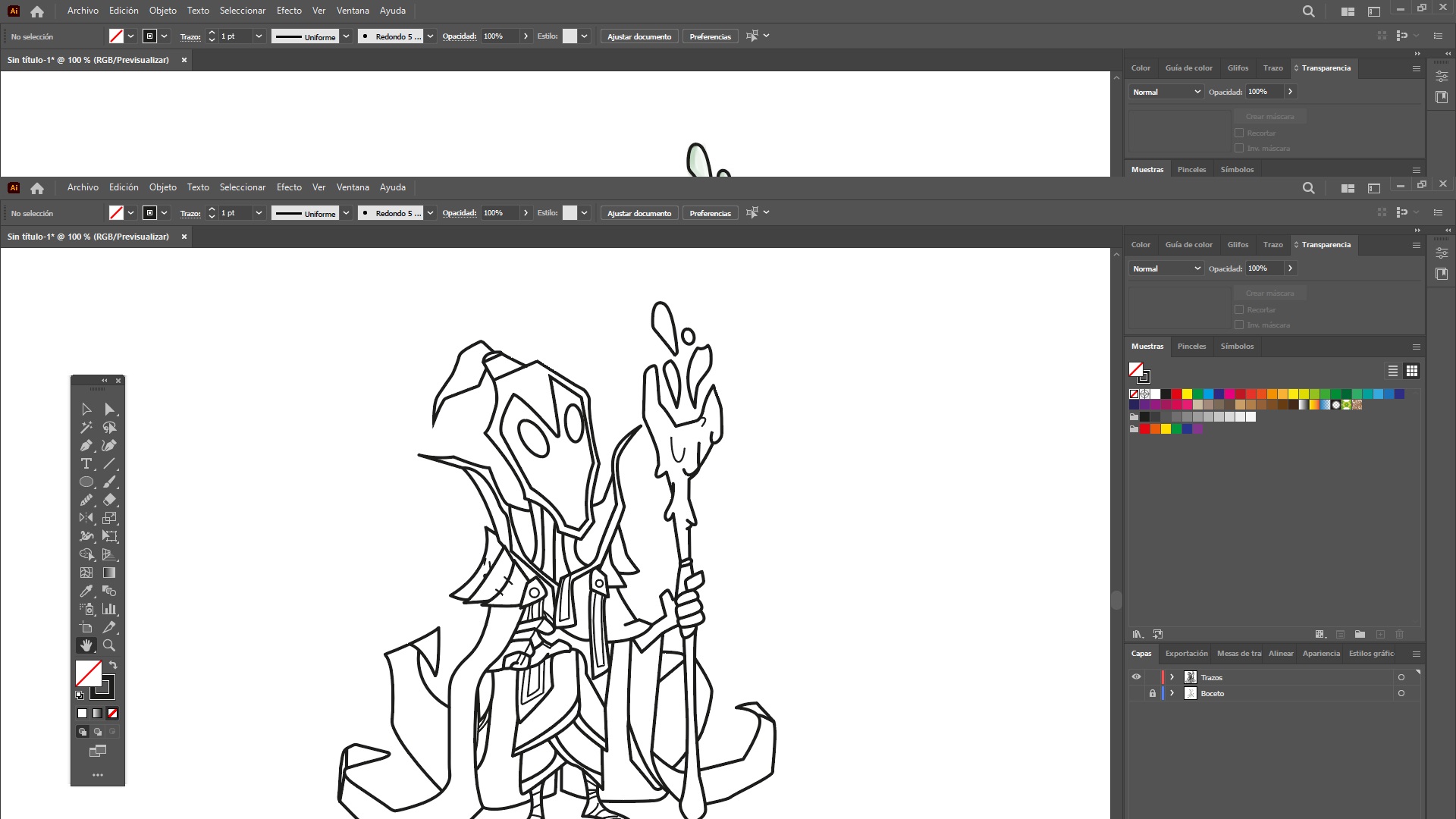Open blending mode Normal dropdown, front window
This screenshot has height=819, width=1456.
[1166, 269]
